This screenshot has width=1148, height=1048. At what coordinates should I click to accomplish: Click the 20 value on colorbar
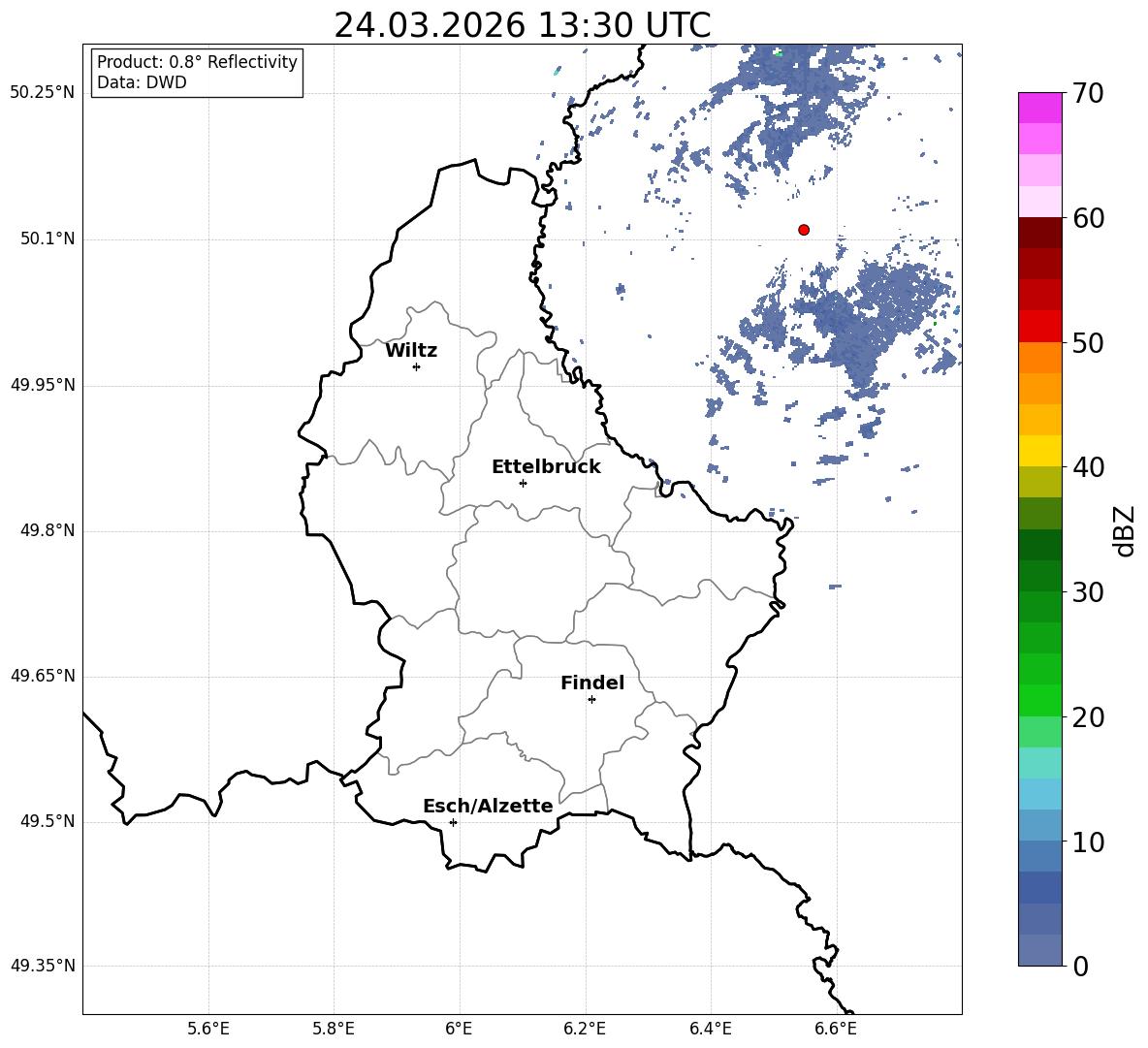click(1088, 716)
